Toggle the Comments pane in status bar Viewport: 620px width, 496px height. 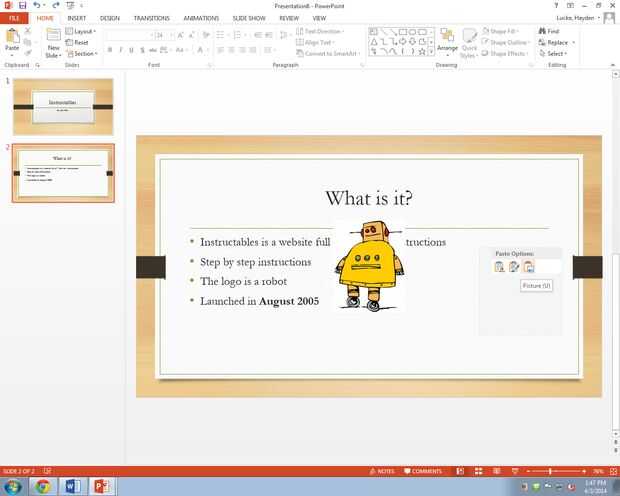tap(423, 471)
